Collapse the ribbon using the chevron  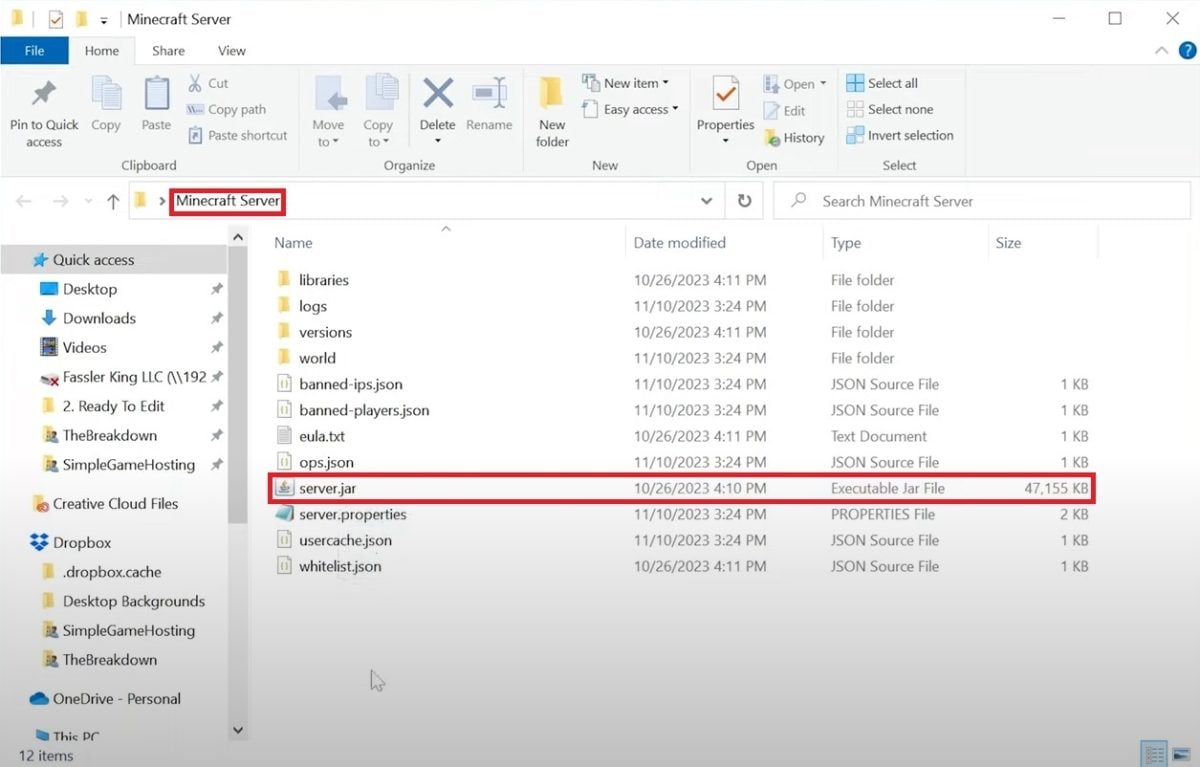click(1161, 50)
